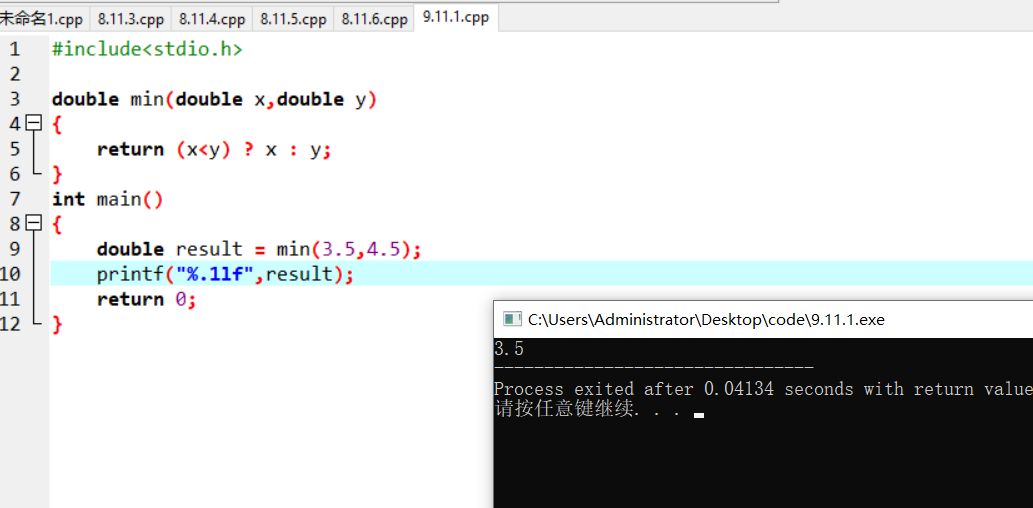
Task: Click the #include<stdio.h> line
Action: [147, 49]
